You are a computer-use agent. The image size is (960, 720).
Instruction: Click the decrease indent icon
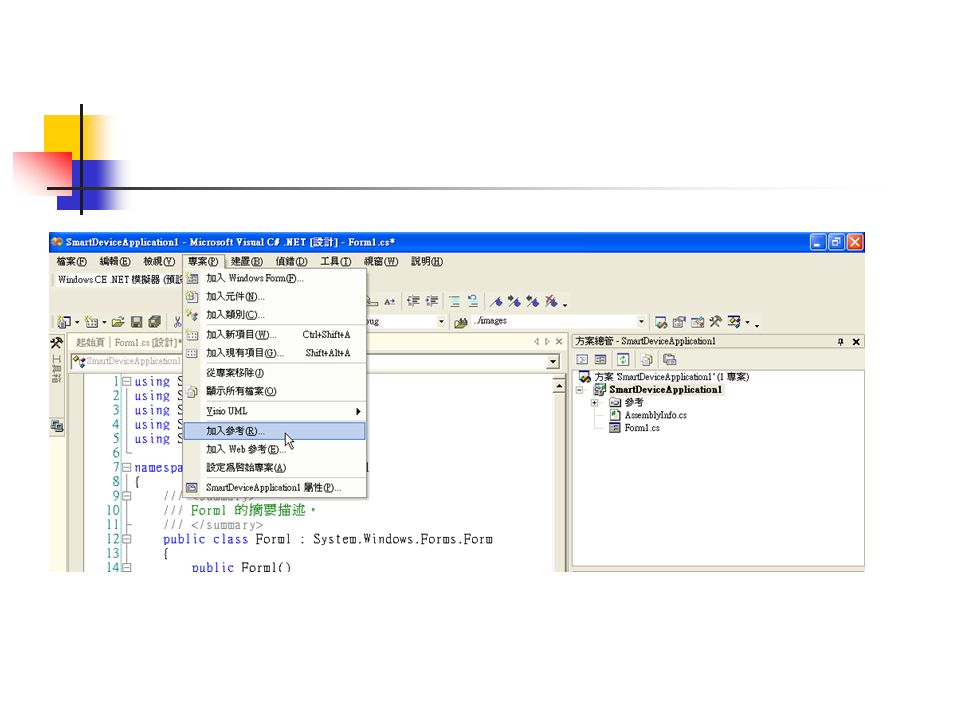(413, 301)
